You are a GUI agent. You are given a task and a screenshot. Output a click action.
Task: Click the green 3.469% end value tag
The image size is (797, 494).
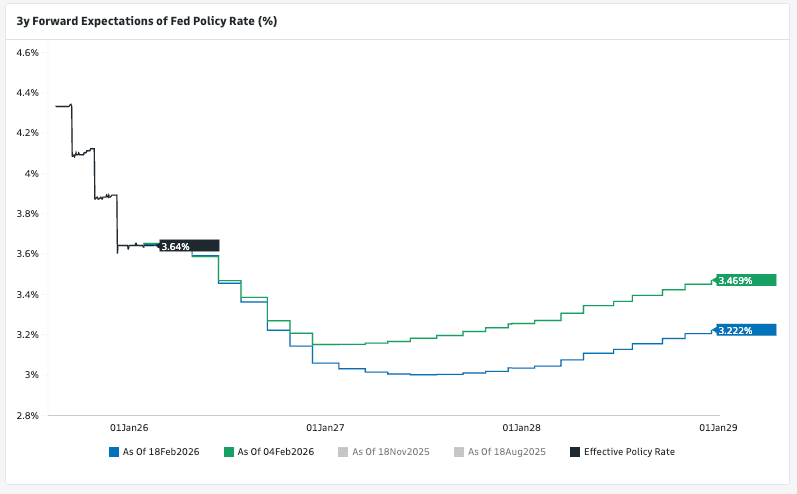pyautogui.click(x=746, y=281)
